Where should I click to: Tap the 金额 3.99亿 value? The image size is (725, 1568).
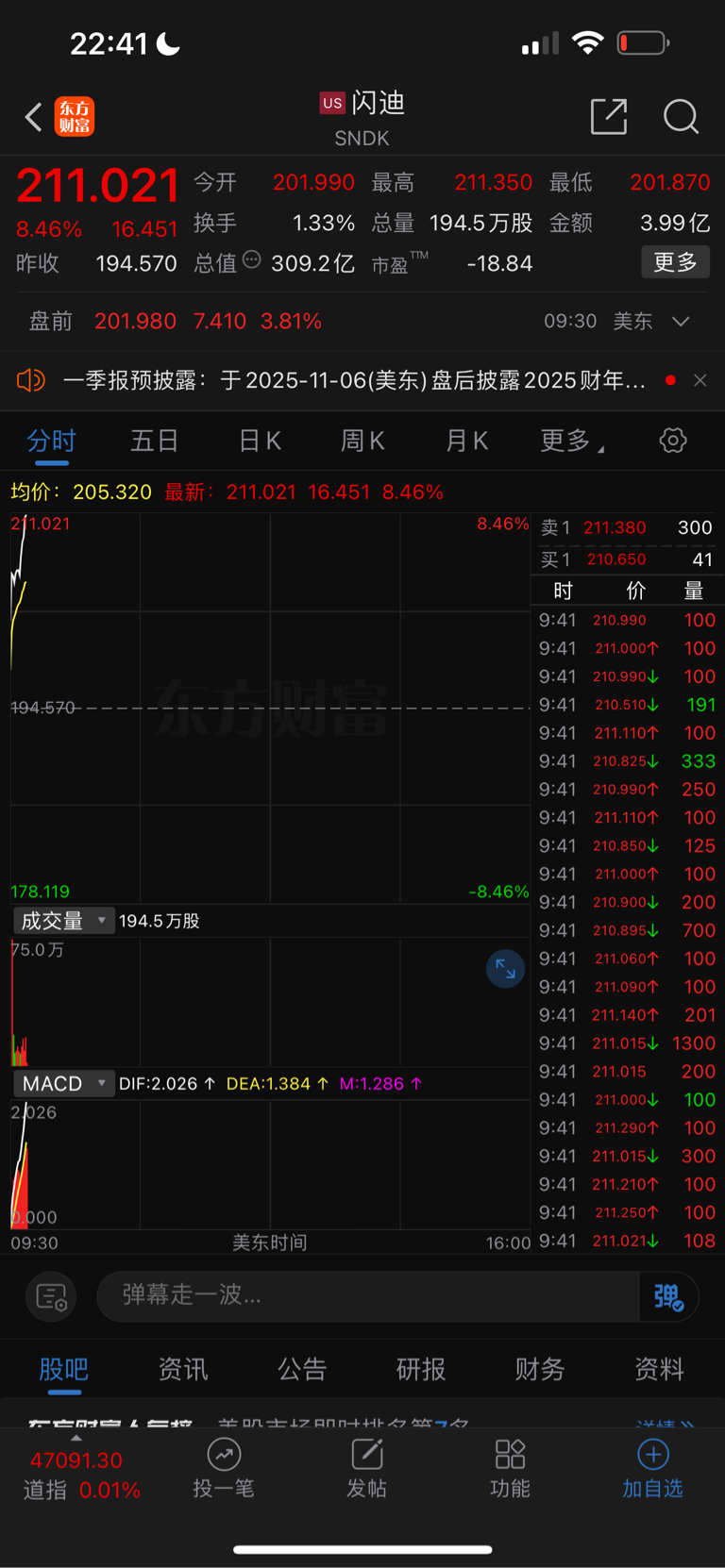point(675,224)
